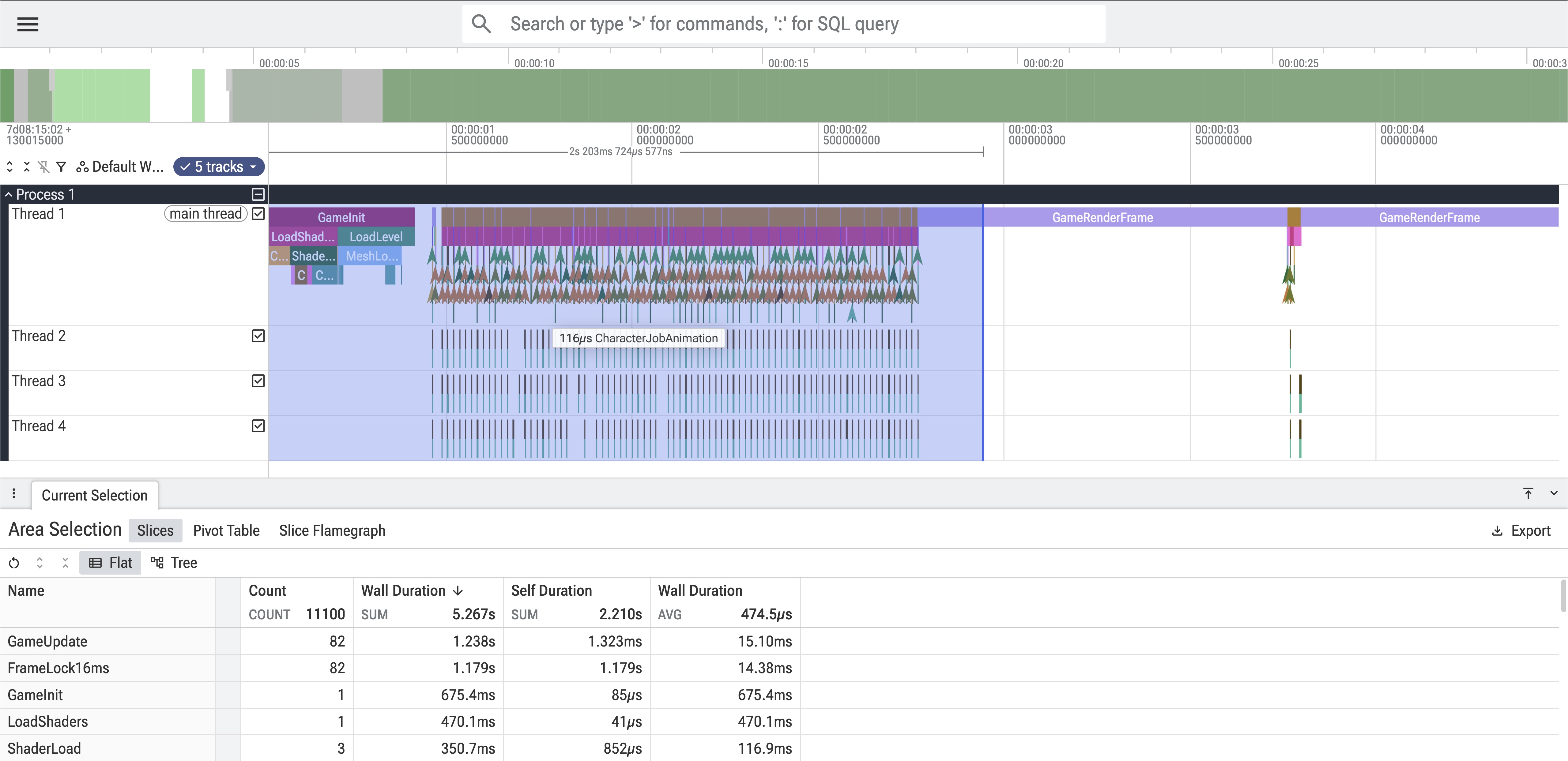The image size is (1568, 761).
Task: Clear all pinned tracks icon
Action: [44, 167]
